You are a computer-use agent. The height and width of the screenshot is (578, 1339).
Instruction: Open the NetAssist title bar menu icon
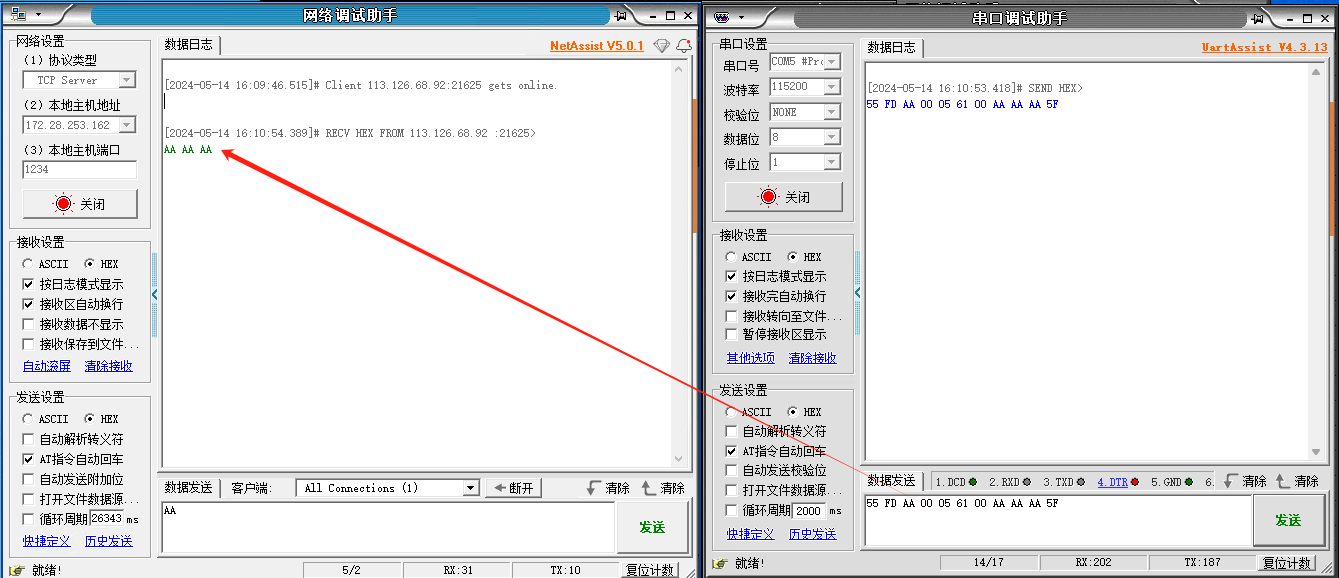pos(24,15)
